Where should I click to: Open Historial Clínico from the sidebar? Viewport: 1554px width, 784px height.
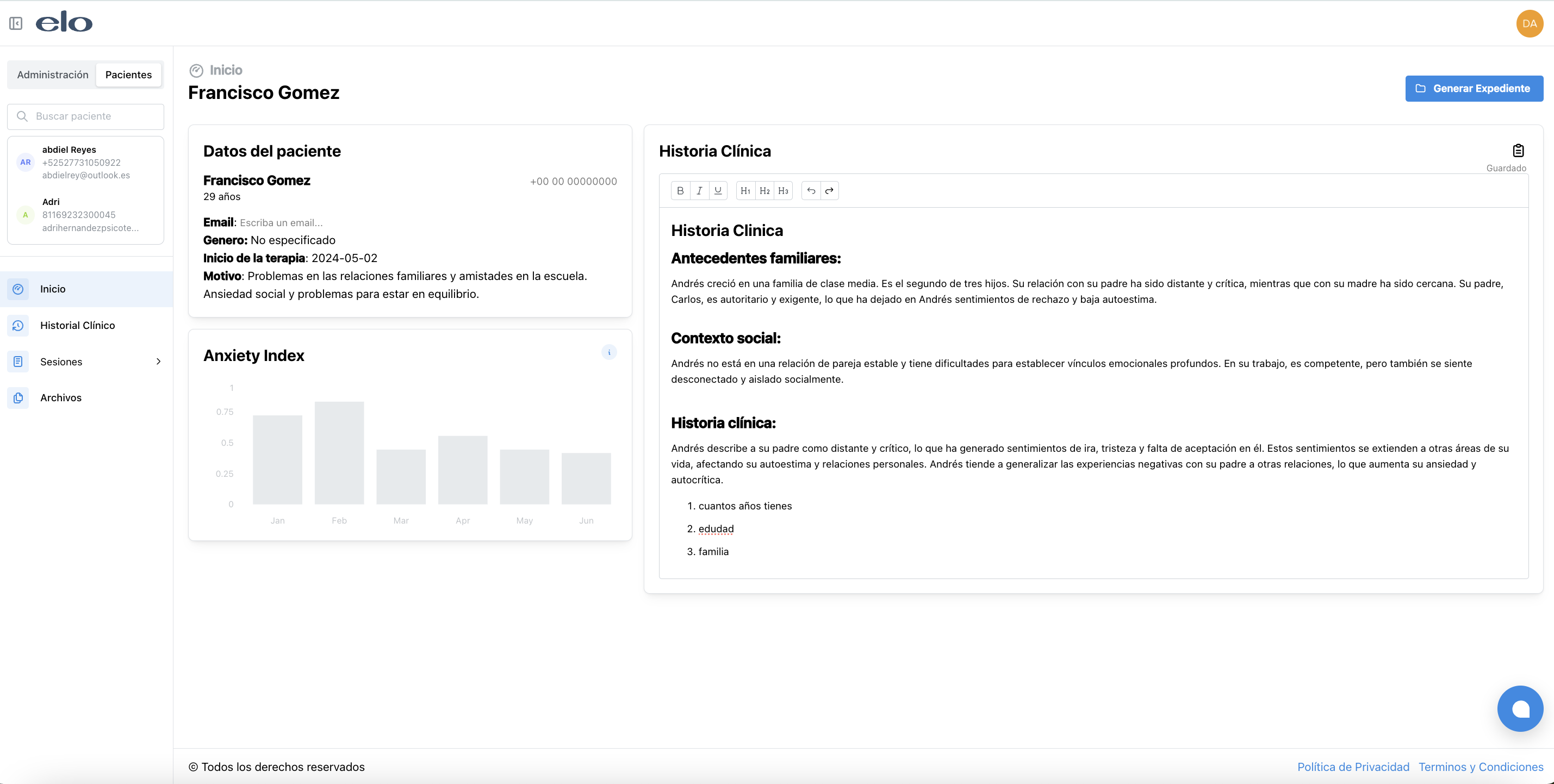click(77, 326)
